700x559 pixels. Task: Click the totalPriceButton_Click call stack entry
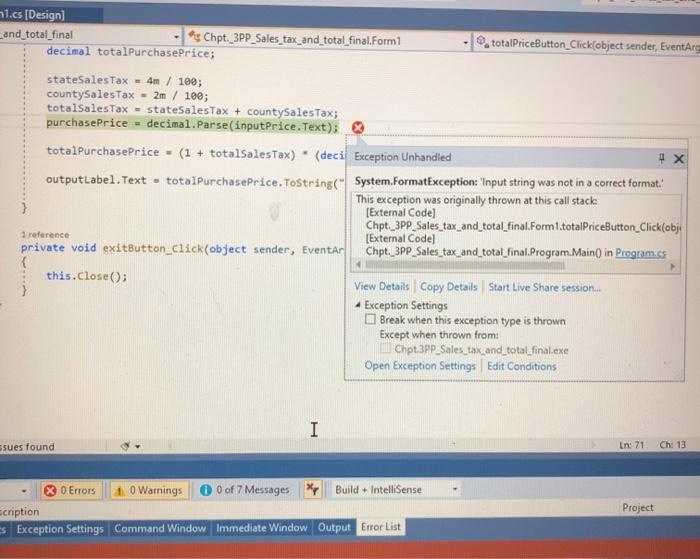coord(523,226)
